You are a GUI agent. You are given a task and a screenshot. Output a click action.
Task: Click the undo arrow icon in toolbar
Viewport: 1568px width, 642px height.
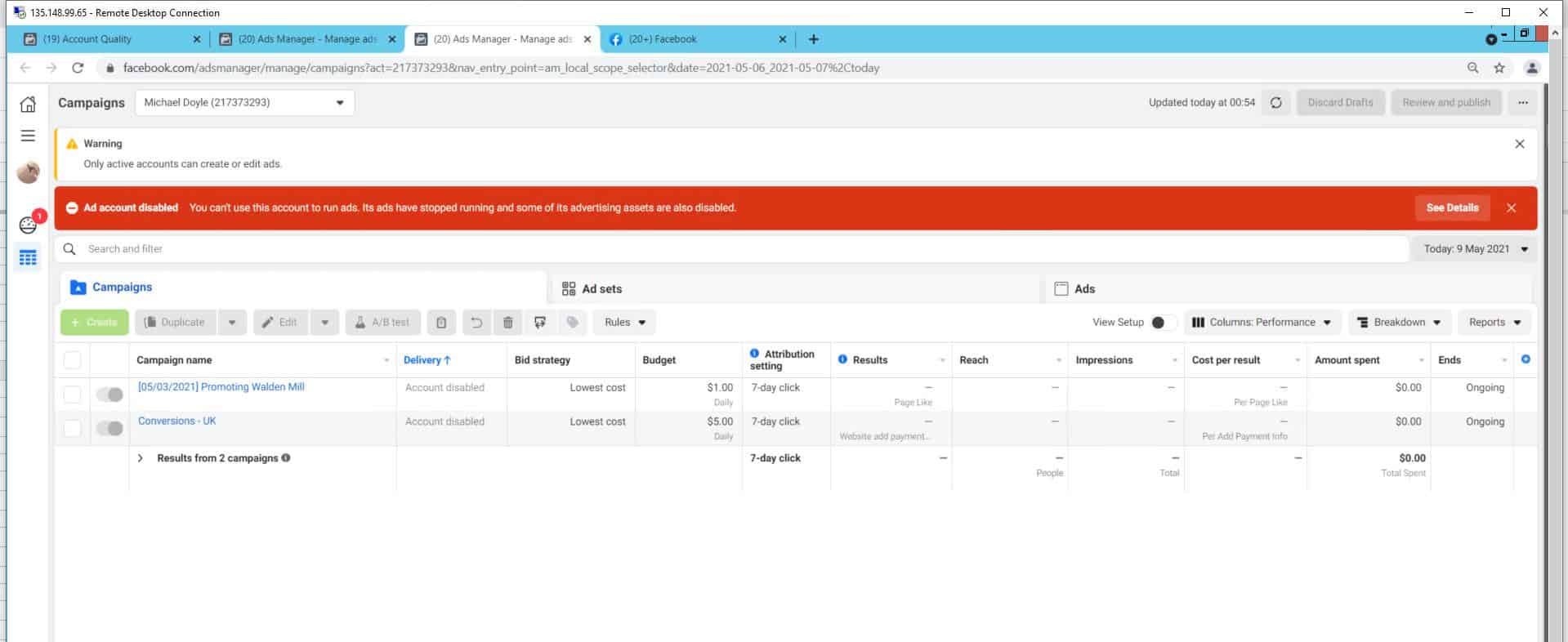(x=476, y=323)
